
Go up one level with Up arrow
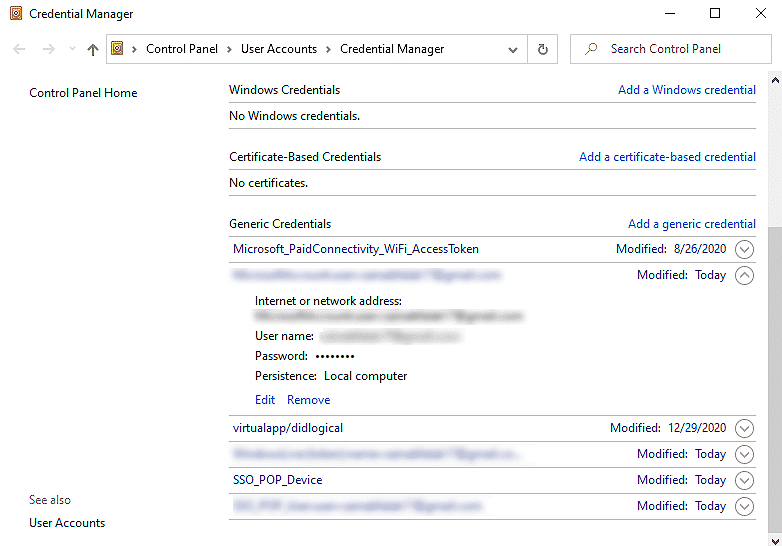coord(93,49)
